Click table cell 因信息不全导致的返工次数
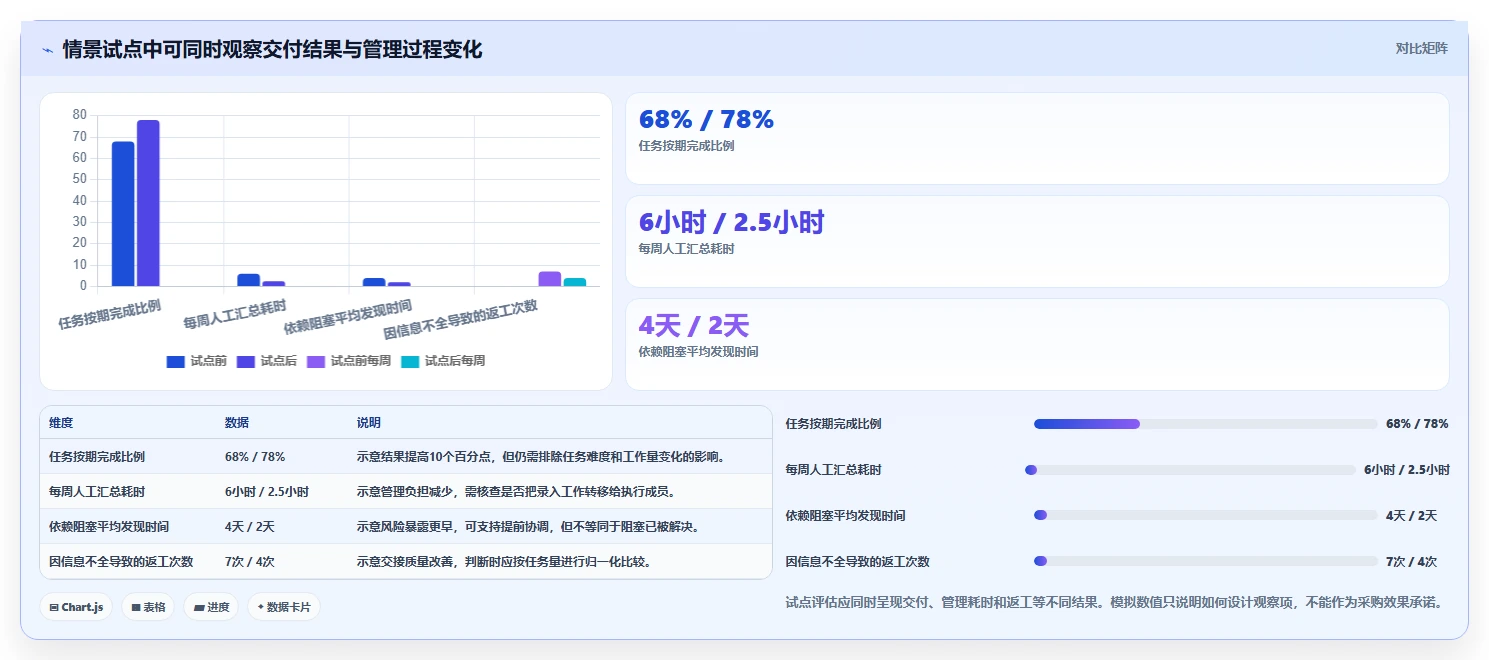This screenshot has width=1489, height=660. (x=121, y=562)
